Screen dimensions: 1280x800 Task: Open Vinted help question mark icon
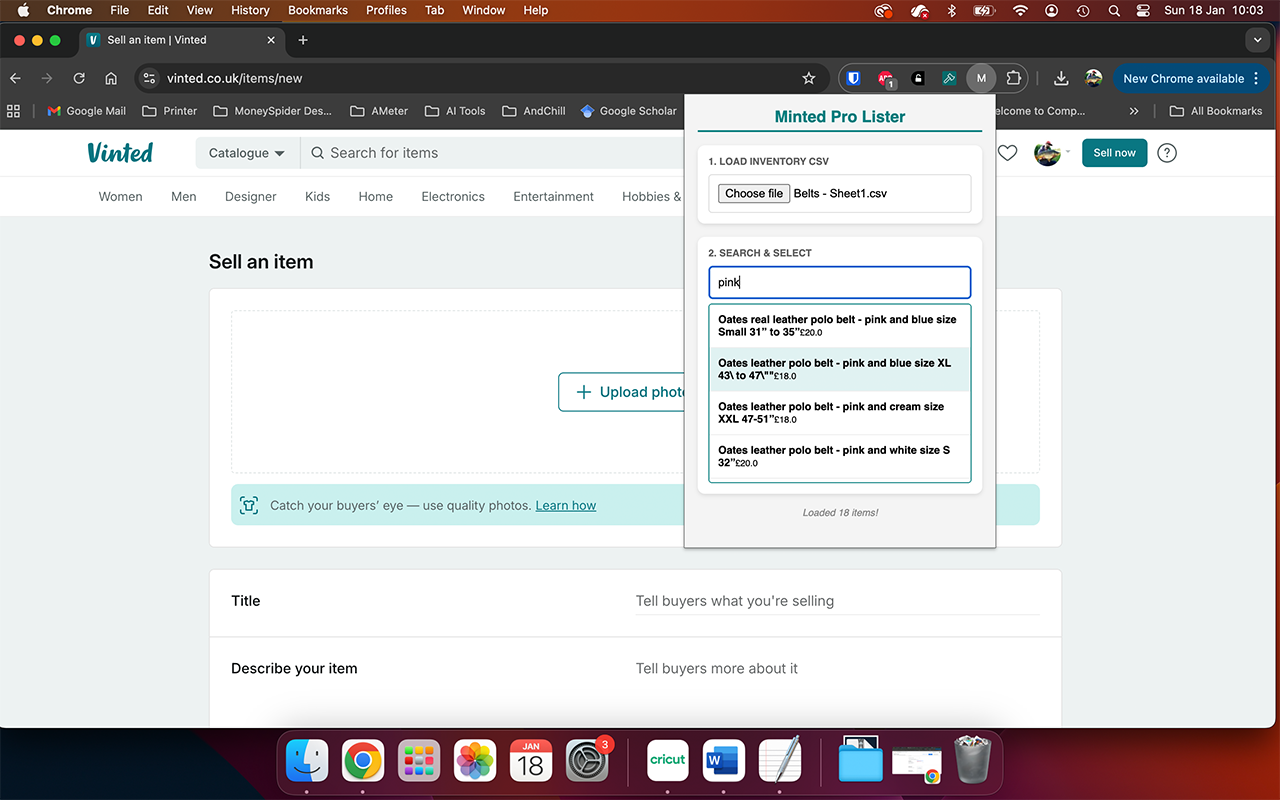1167,153
